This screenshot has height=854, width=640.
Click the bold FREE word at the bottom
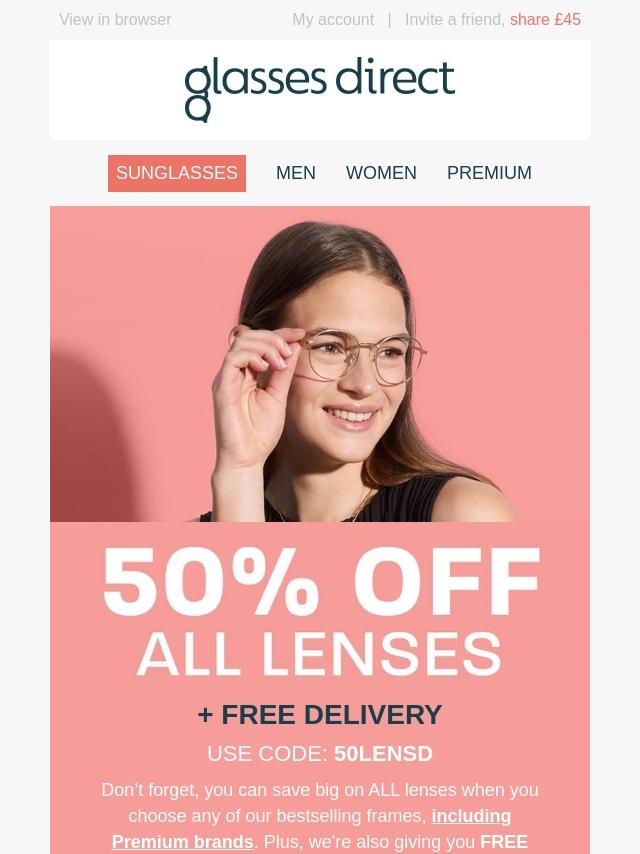pyautogui.click(x=504, y=842)
